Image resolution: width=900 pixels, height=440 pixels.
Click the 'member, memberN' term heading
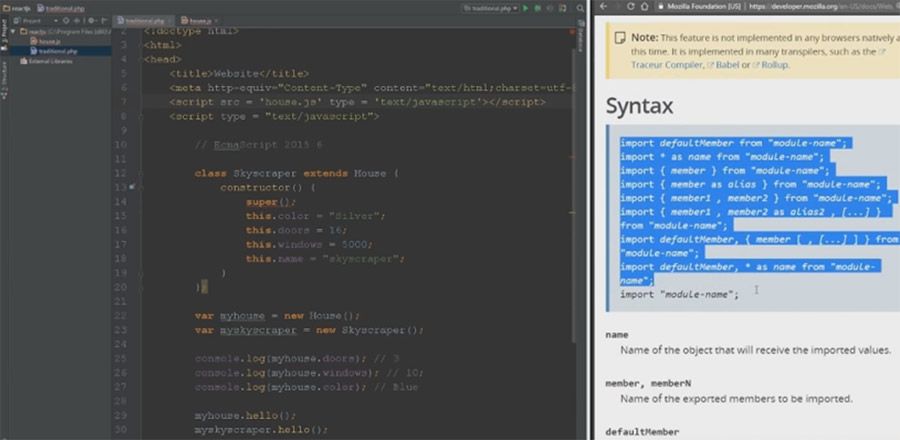[x=648, y=383]
